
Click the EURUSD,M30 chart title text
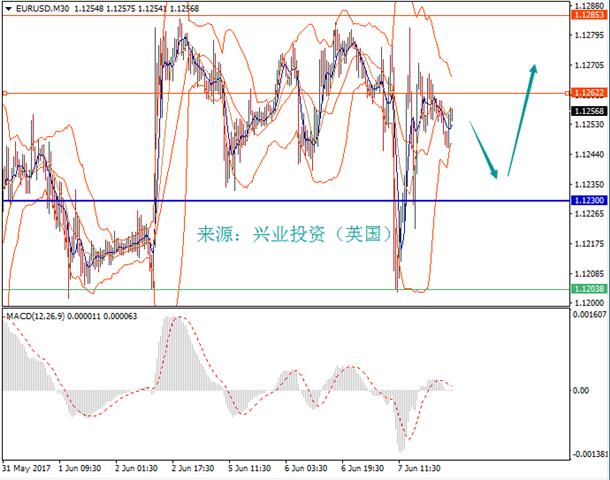point(43,9)
